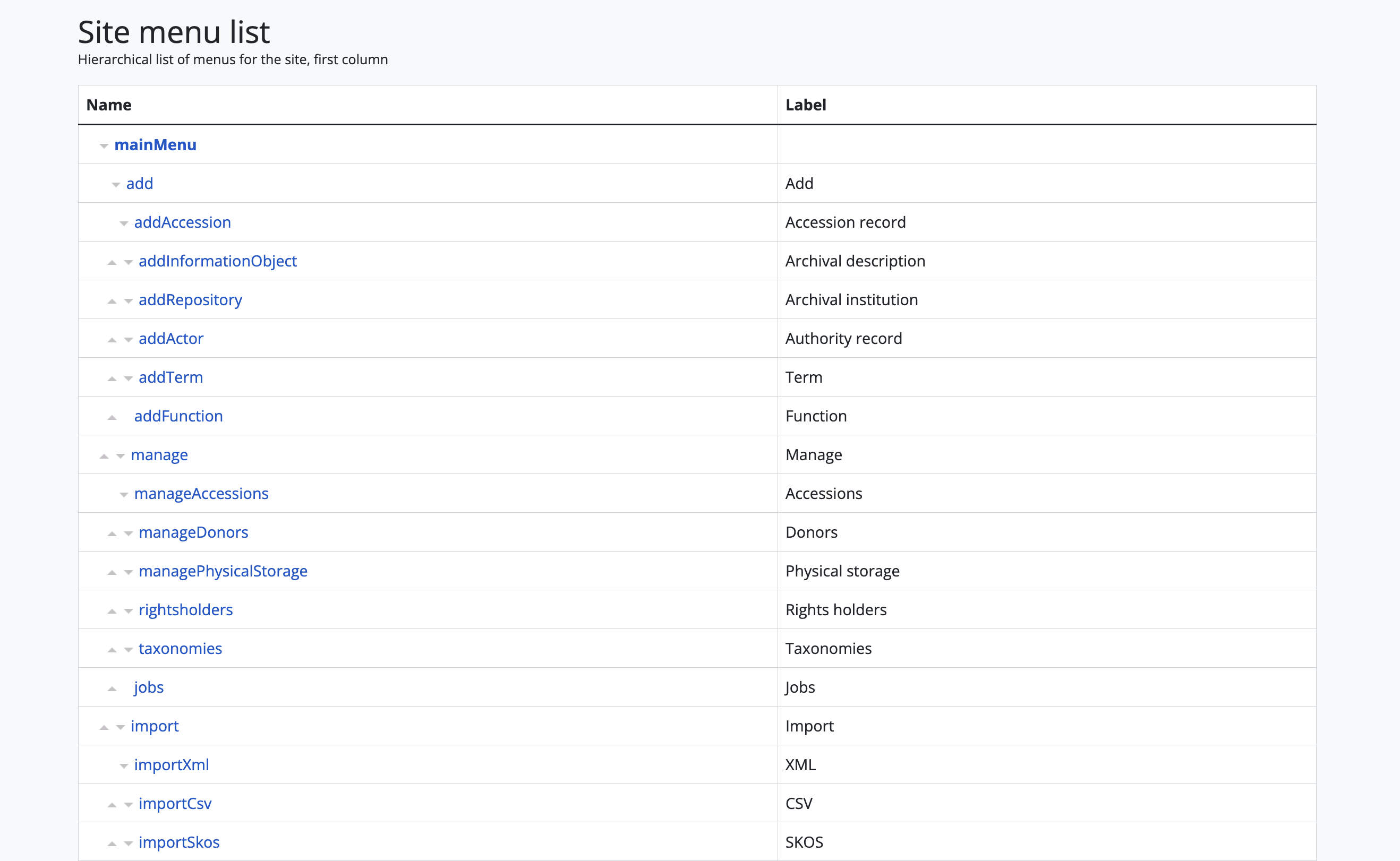This screenshot has height=861, width=1400.
Task: Move import menu up with arrow
Action: 104,727
